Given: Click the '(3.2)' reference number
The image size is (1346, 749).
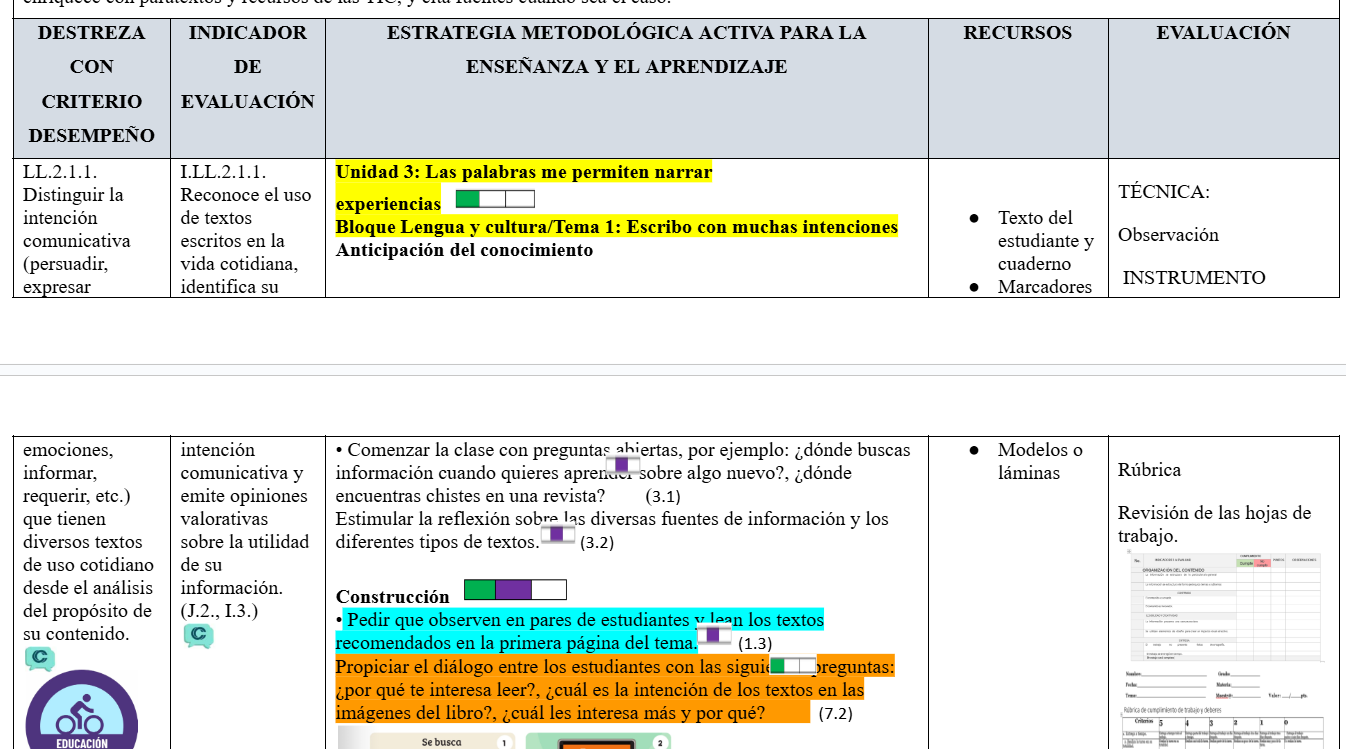Looking at the screenshot, I should [x=597, y=543].
